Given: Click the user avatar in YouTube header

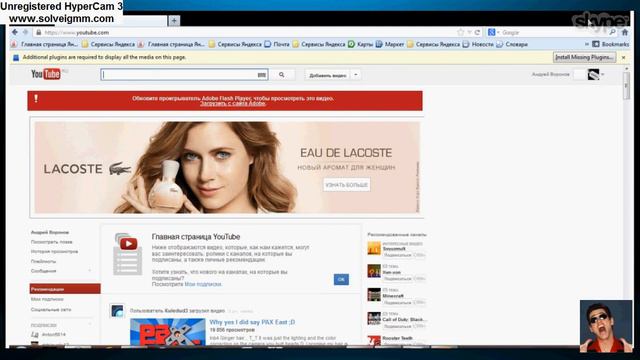Looking at the screenshot, I should pyautogui.click(x=593, y=74).
